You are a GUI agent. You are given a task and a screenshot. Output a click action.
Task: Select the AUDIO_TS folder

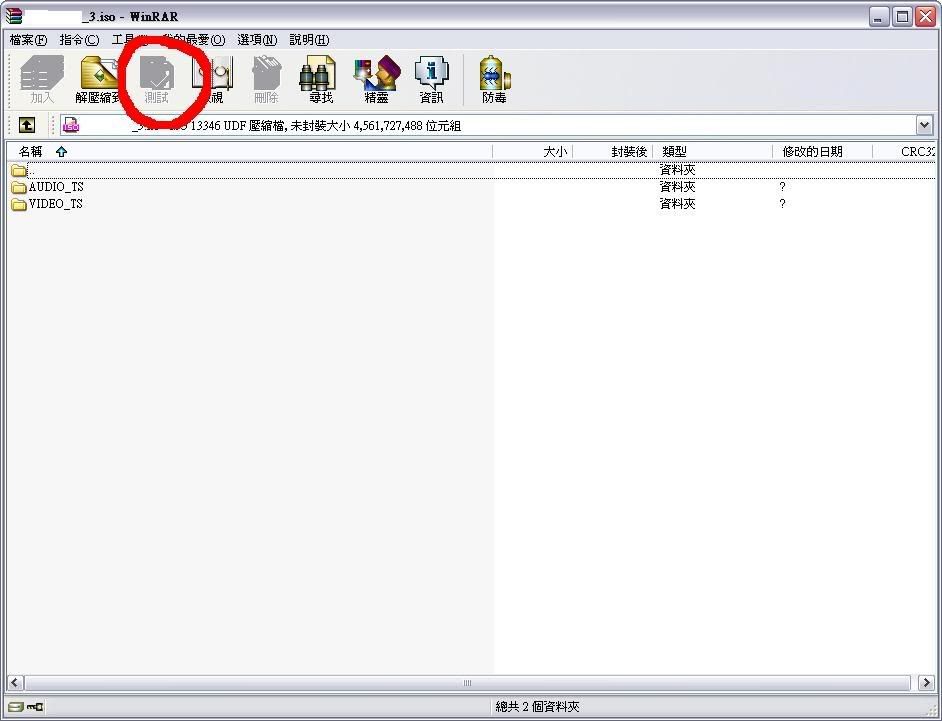click(x=55, y=187)
